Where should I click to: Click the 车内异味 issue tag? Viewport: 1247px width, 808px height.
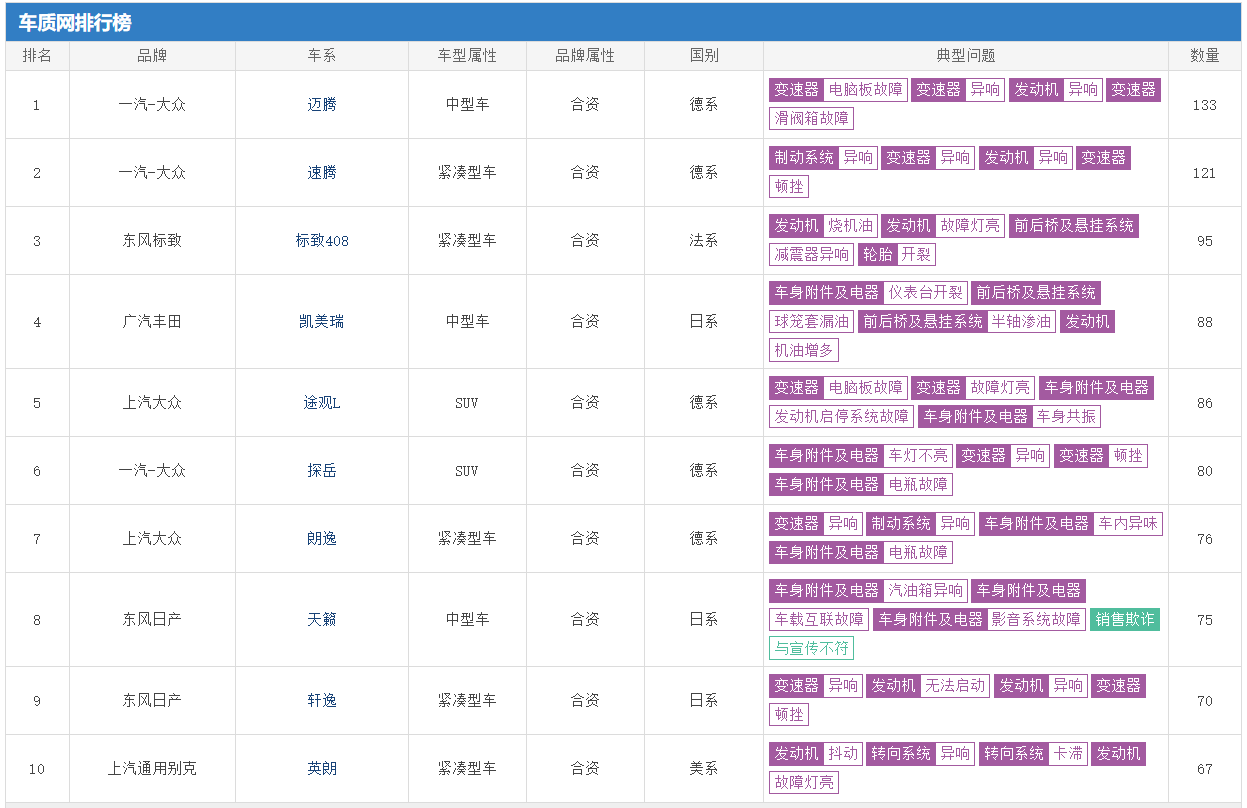tap(1127, 524)
